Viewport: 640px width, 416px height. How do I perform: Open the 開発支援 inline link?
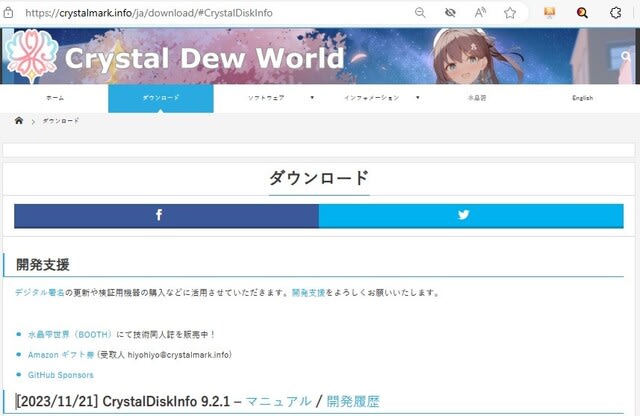[309, 292]
